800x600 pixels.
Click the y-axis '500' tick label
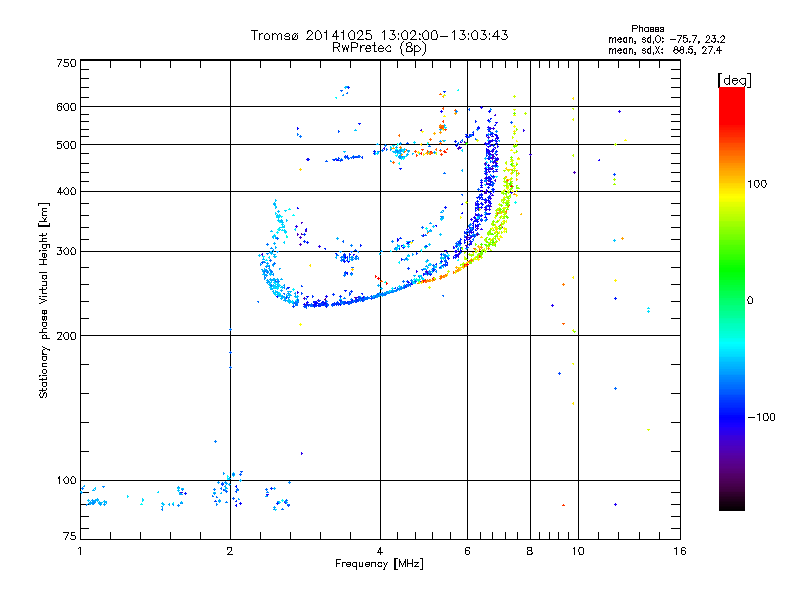click(66, 145)
